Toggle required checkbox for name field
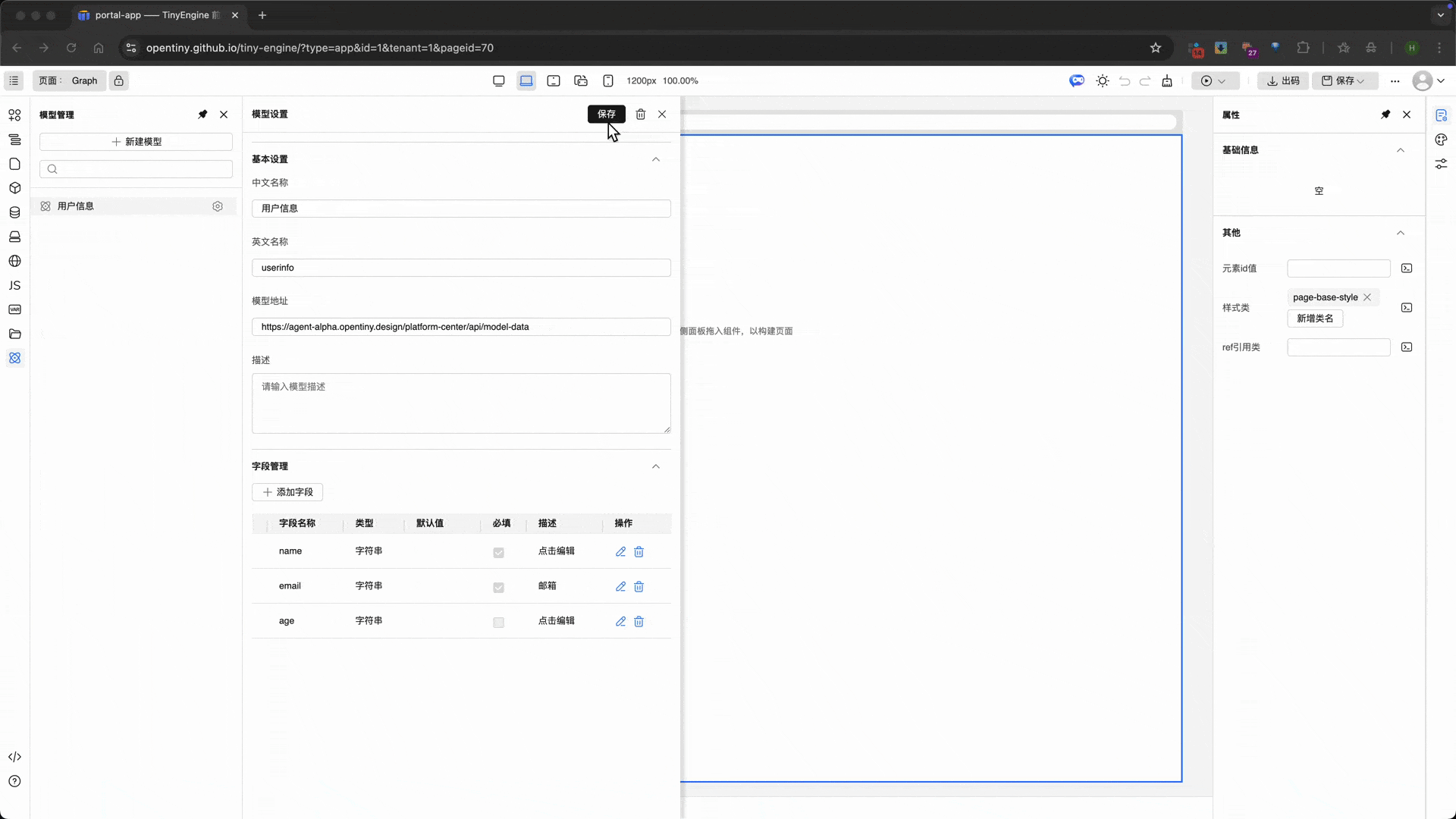 498,553
